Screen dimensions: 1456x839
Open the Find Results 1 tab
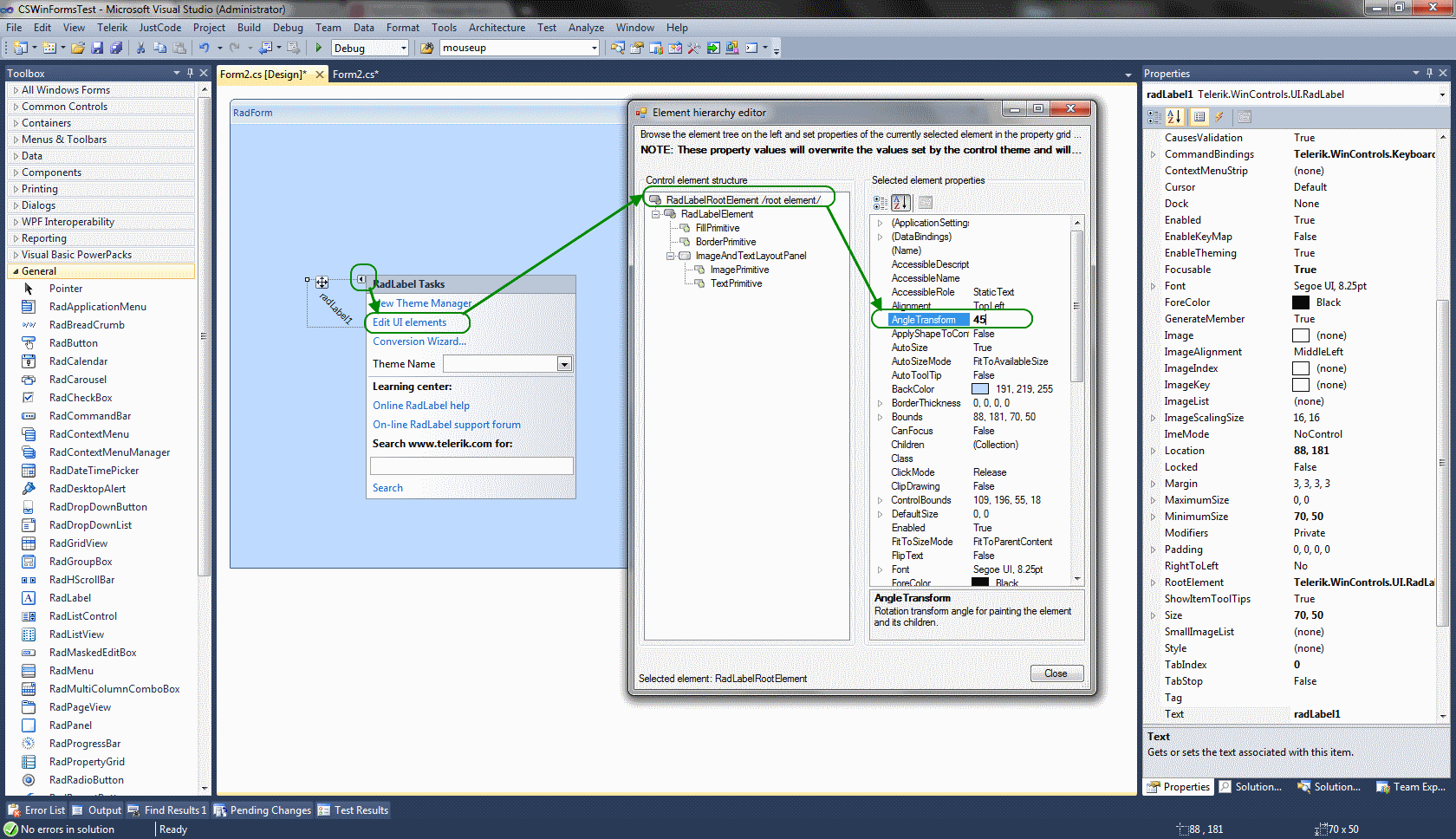pyautogui.click(x=168, y=810)
